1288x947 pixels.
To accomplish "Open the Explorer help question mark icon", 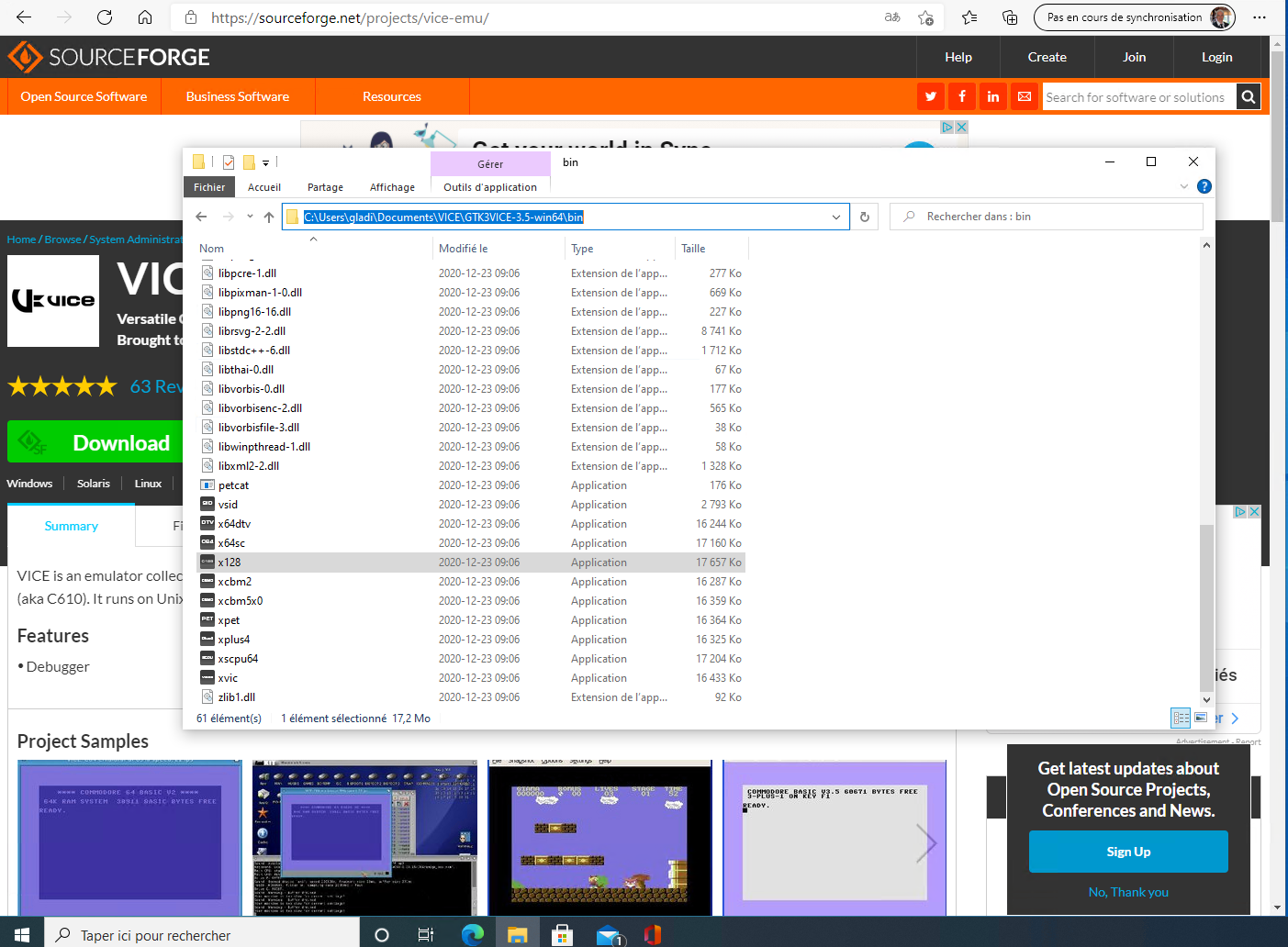I will 1204,186.
